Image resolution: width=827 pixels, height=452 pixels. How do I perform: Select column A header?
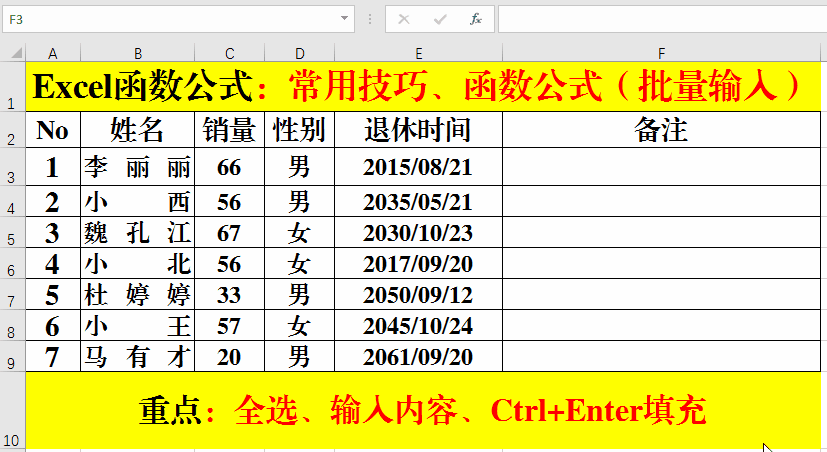coord(53,53)
